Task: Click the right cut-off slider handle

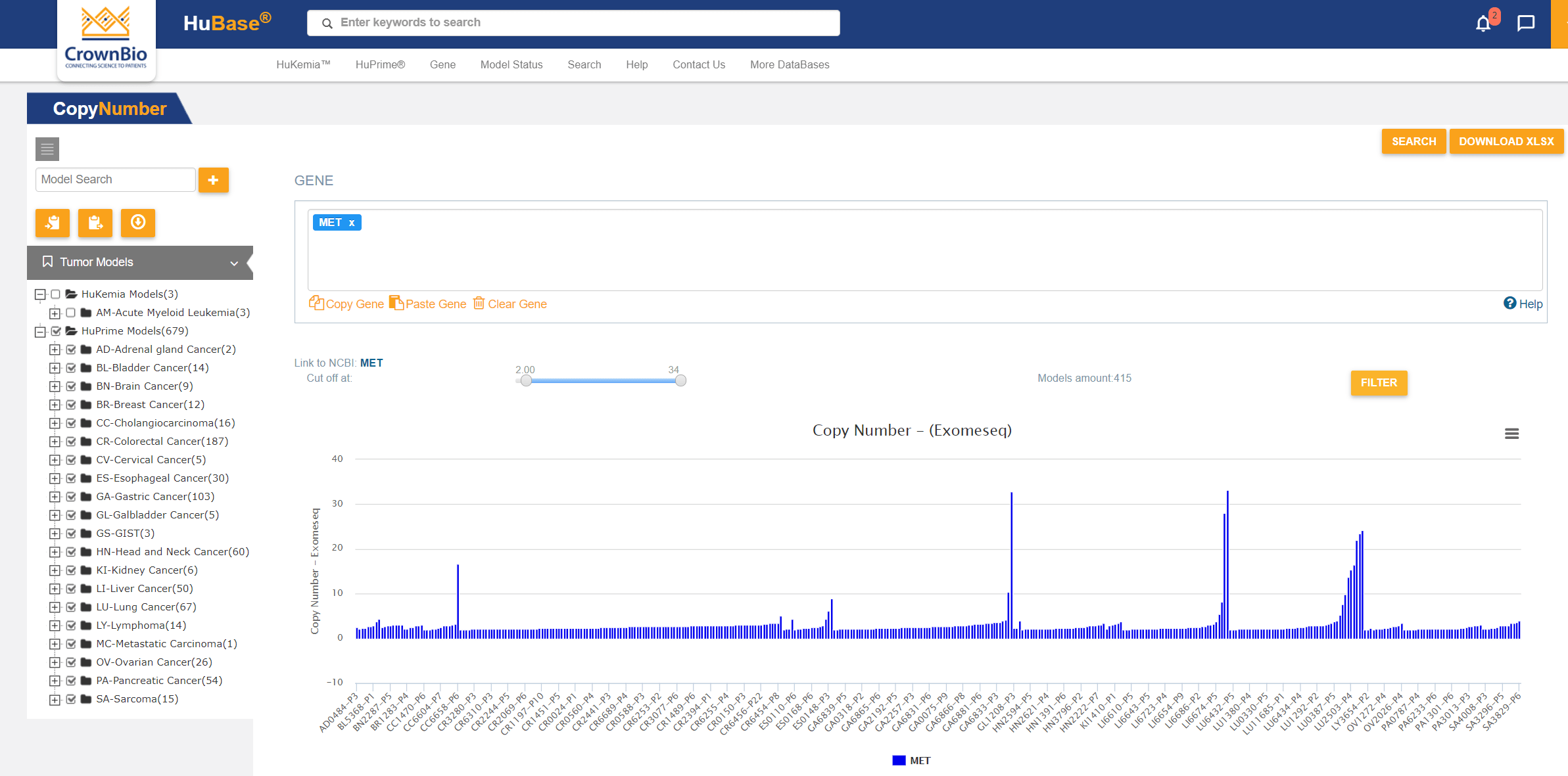Action: 680,380
